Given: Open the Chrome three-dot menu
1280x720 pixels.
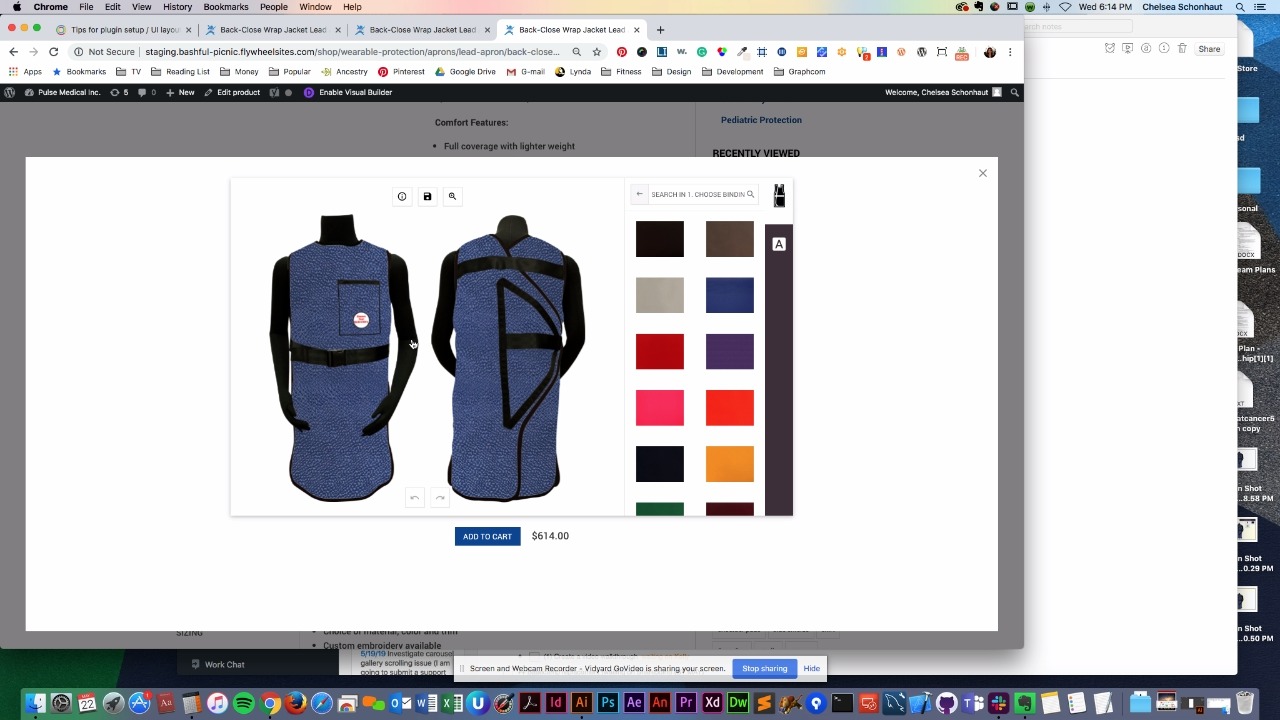Looking at the screenshot, I should 1010,52.
